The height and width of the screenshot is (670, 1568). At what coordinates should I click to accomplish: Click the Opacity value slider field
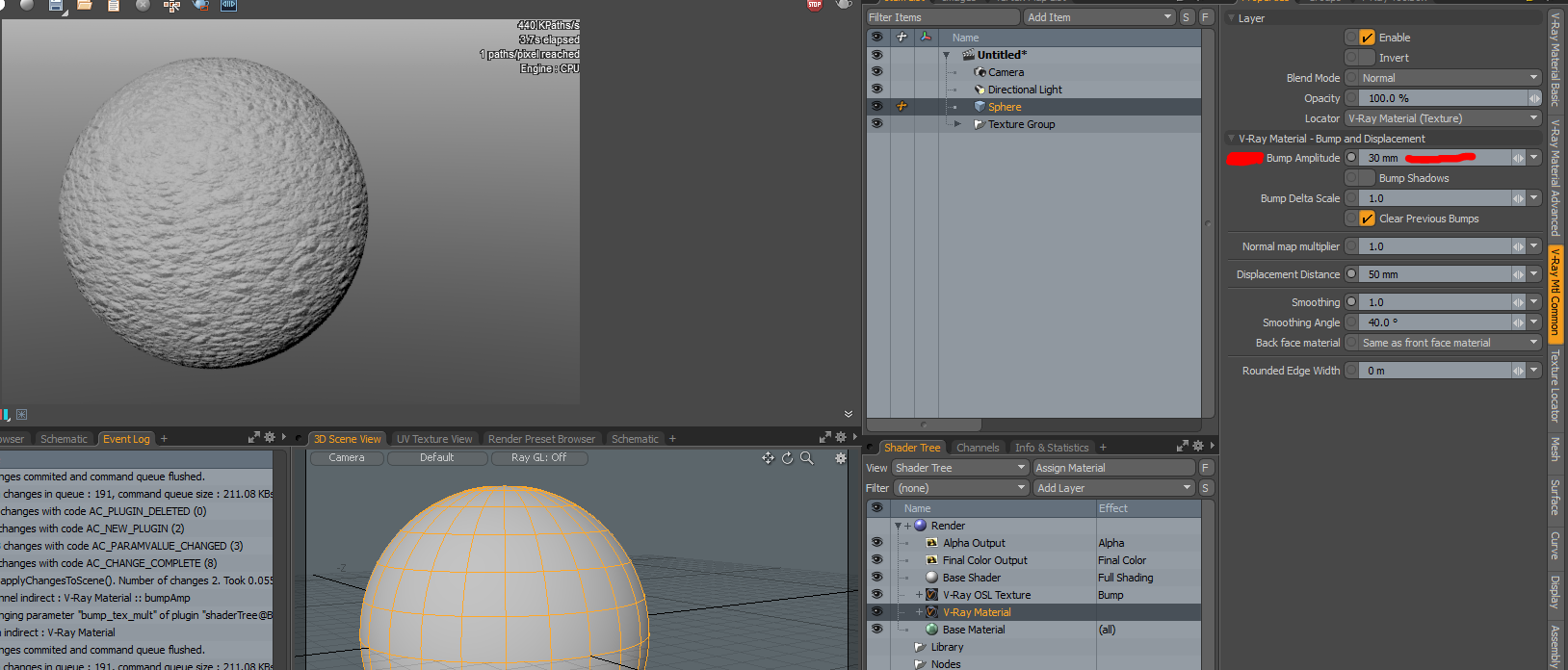1443,98
